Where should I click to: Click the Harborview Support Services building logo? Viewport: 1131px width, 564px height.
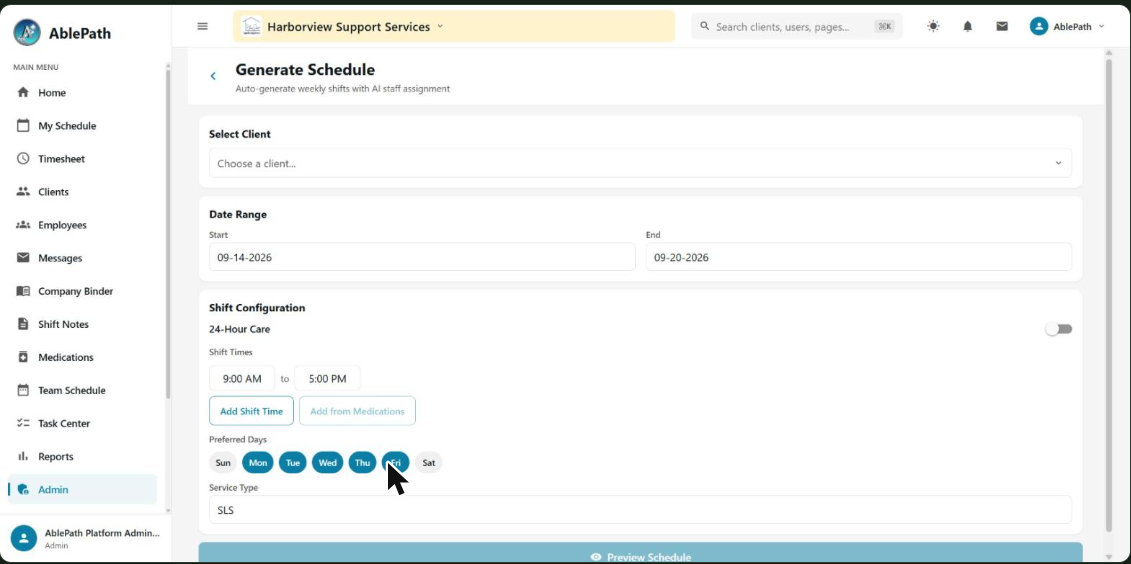pos(252,27)
